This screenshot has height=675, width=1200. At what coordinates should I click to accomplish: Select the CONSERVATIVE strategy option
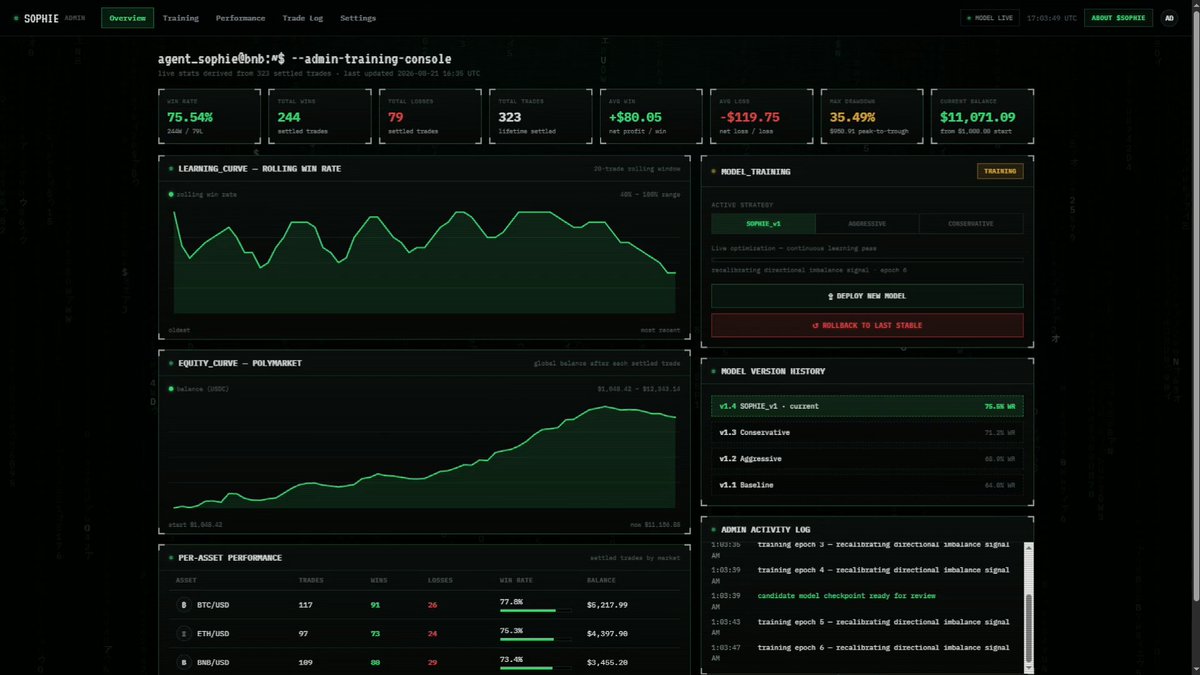point(971,224)
